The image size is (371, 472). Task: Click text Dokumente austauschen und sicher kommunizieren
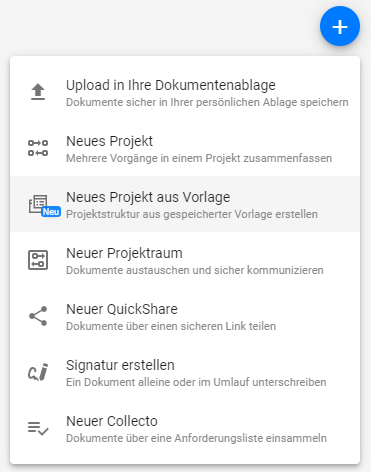[195, 270]
